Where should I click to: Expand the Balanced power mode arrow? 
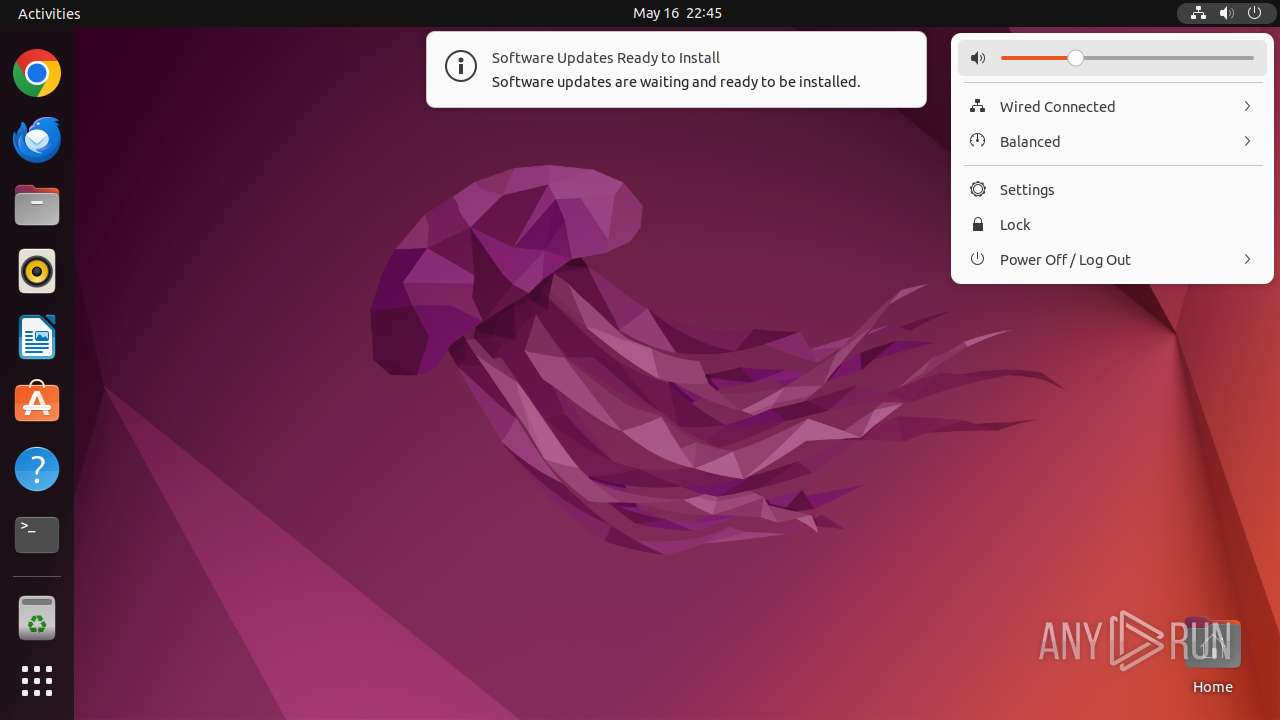(1247, 141)
